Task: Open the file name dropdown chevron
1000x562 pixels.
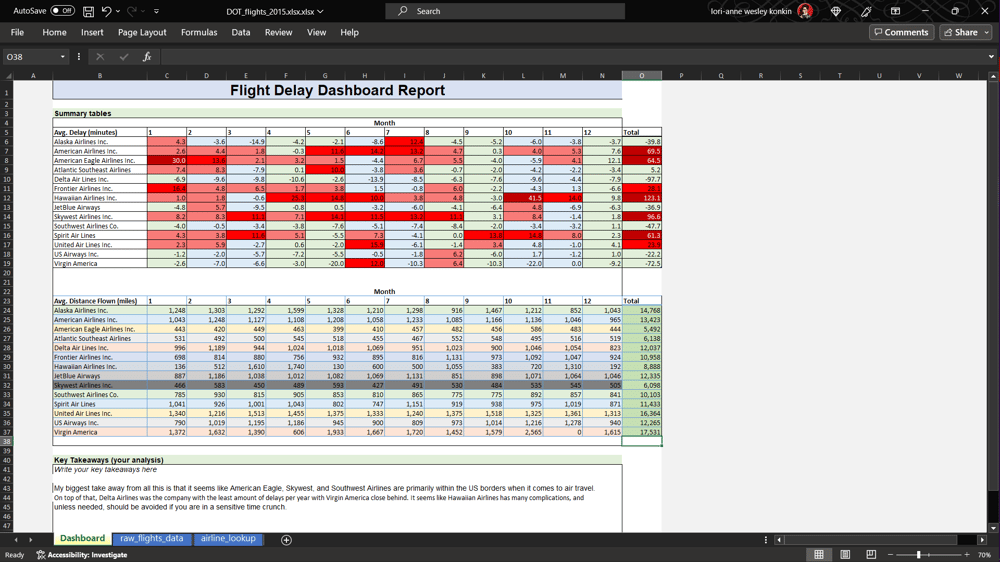Action: (320, 11)
